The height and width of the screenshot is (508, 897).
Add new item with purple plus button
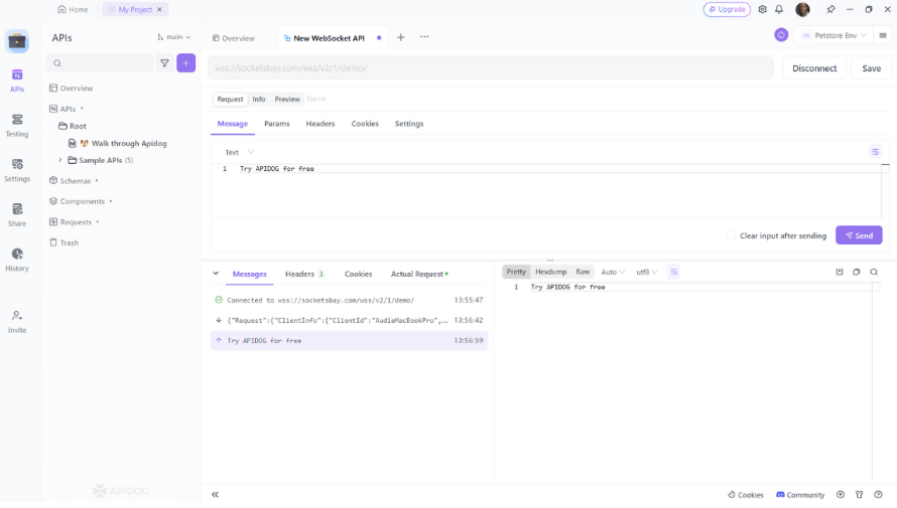[x=186, y=63]
